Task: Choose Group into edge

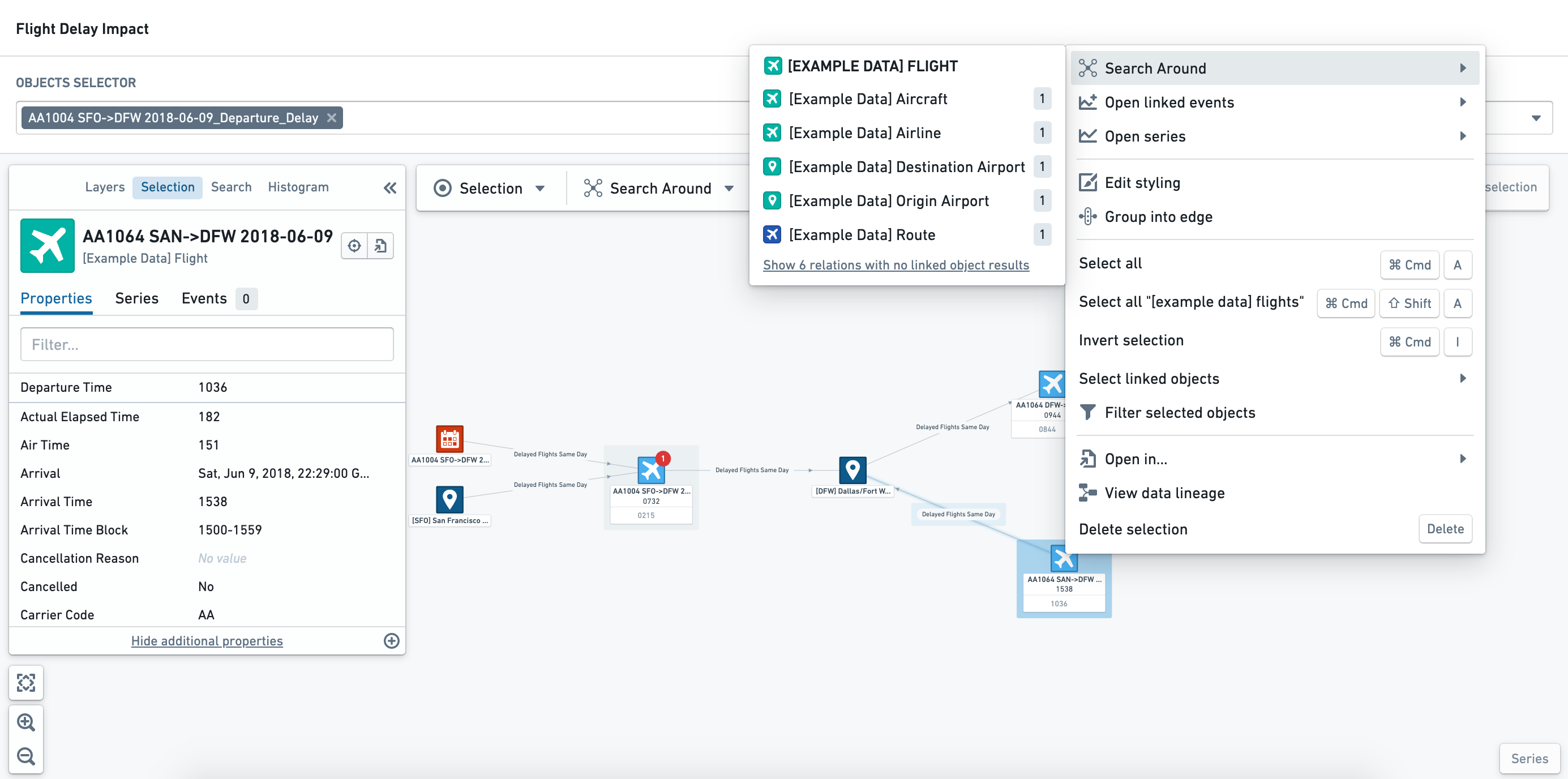Action: point(1275,217)
